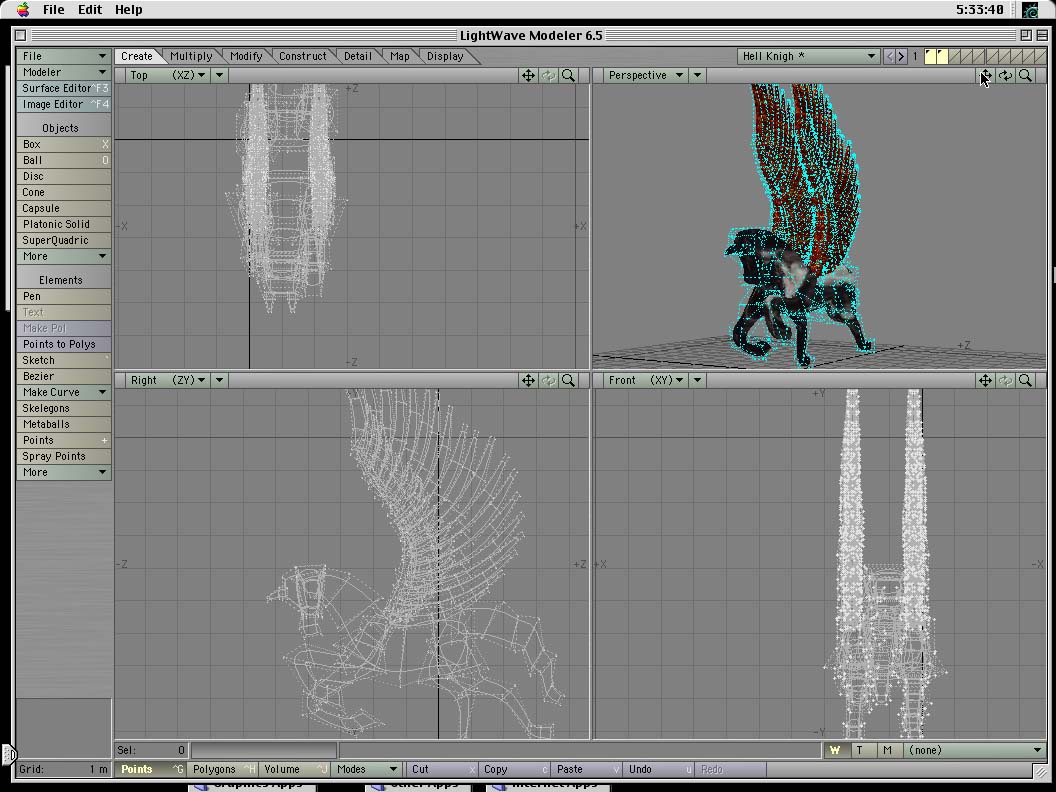Open the Hell Knigh object dropdown

[808, 57]
